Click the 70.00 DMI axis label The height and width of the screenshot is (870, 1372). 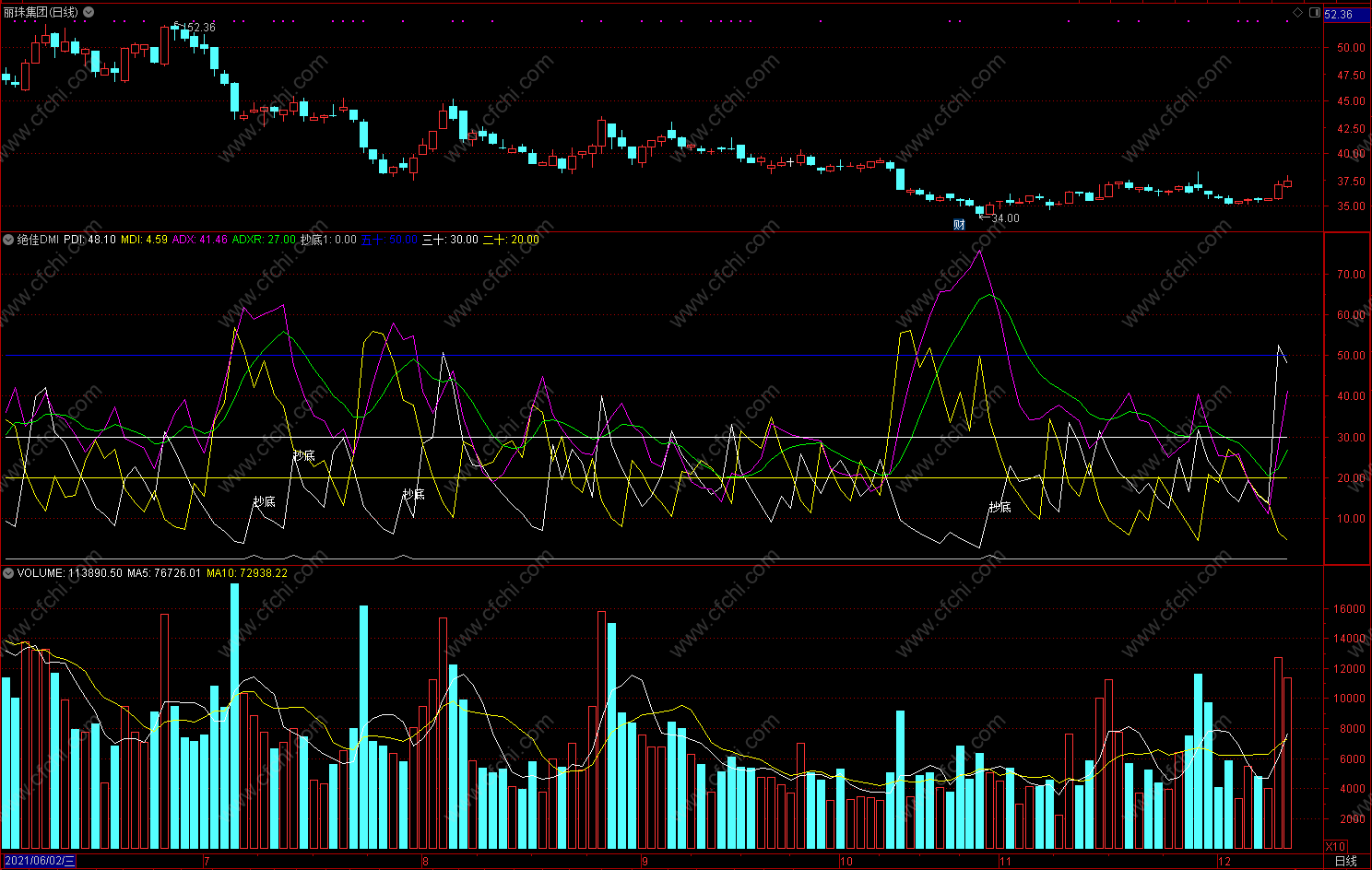[x=1351, y=275]
